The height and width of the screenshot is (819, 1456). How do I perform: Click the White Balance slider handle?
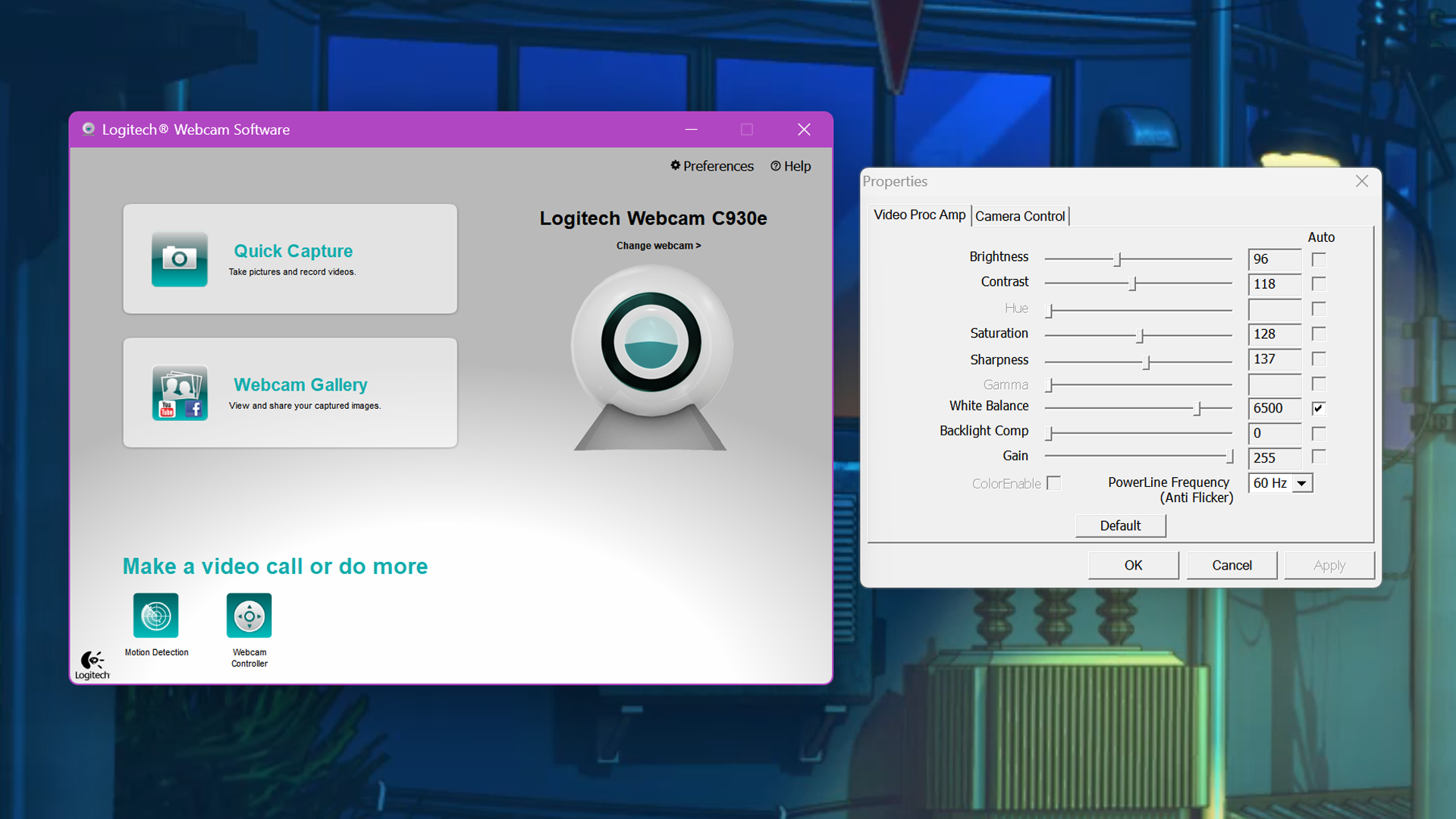click(1197, 409)
